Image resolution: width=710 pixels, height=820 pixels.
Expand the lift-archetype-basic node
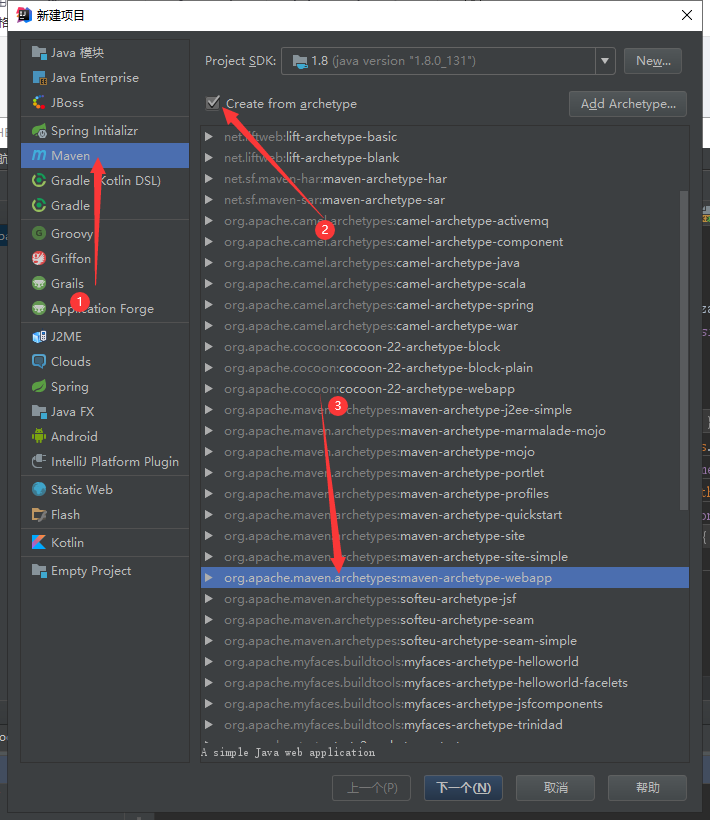click(x=209, y=136)
